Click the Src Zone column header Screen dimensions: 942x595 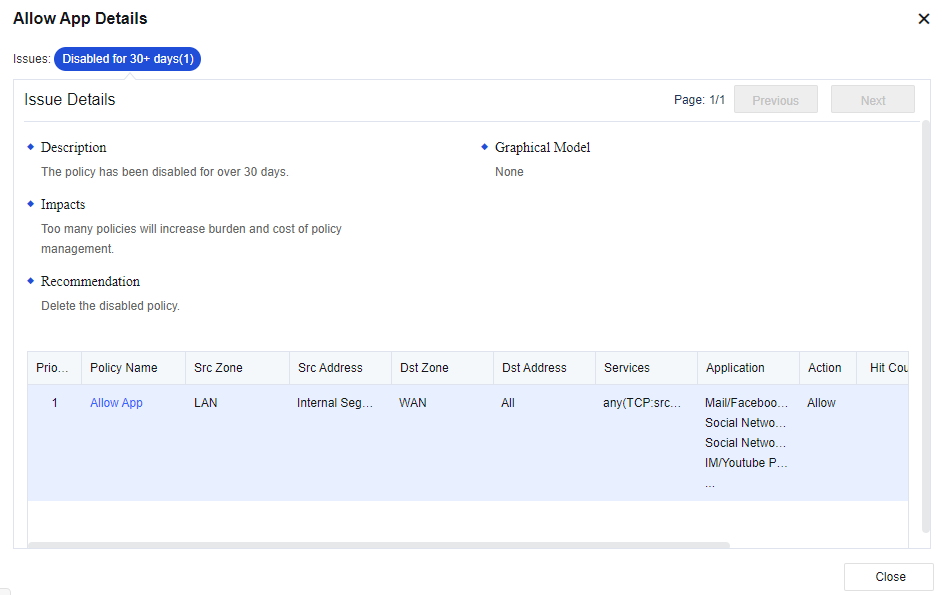coord(218,368)
